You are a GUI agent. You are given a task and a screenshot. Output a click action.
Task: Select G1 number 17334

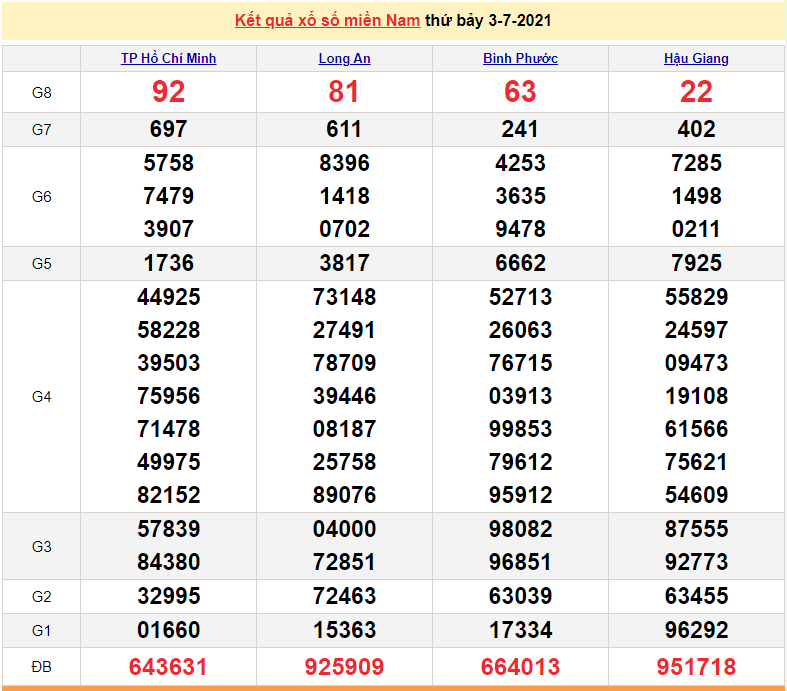pos(520,631)
